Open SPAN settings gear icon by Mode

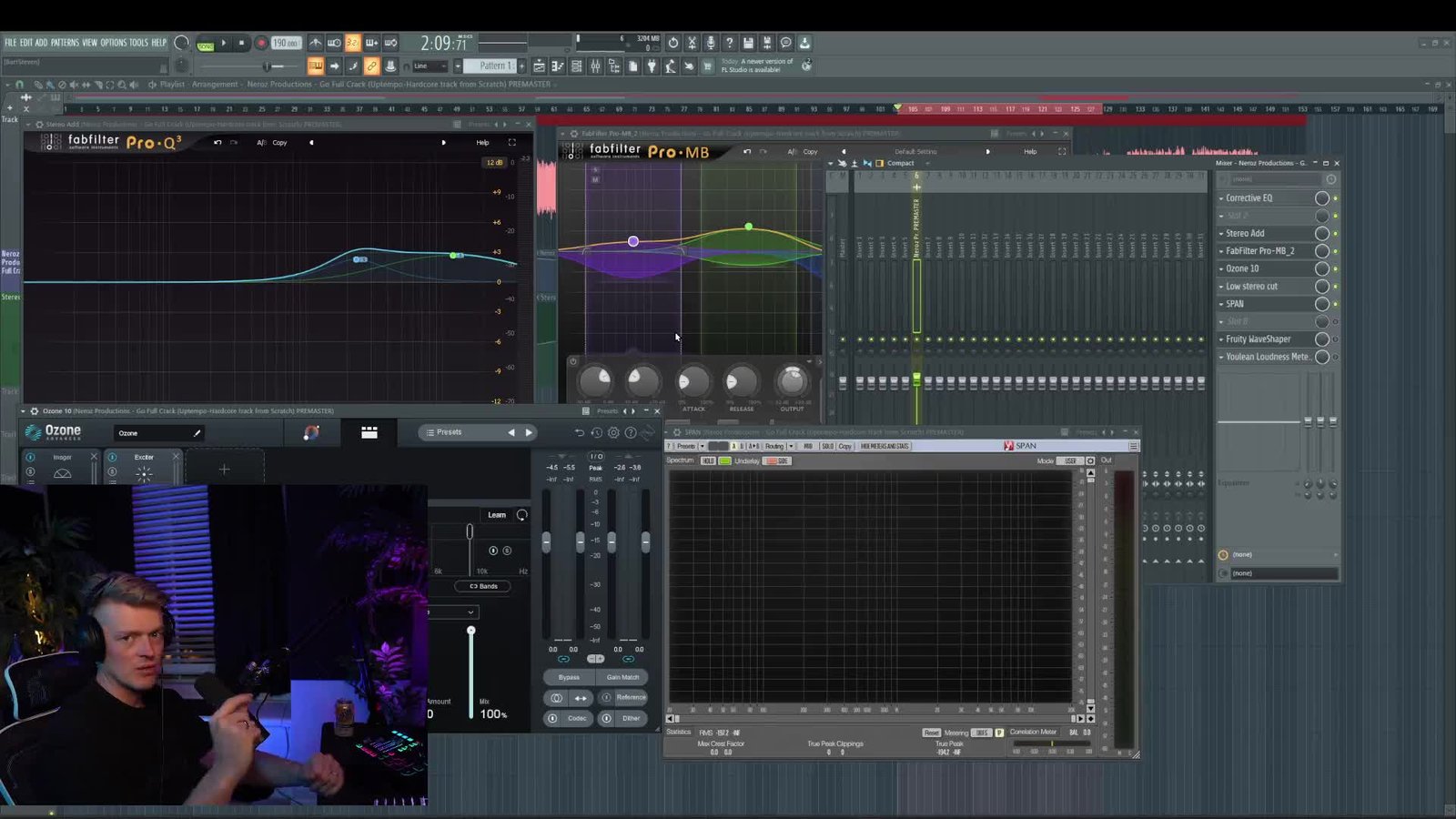(1090, 460)
